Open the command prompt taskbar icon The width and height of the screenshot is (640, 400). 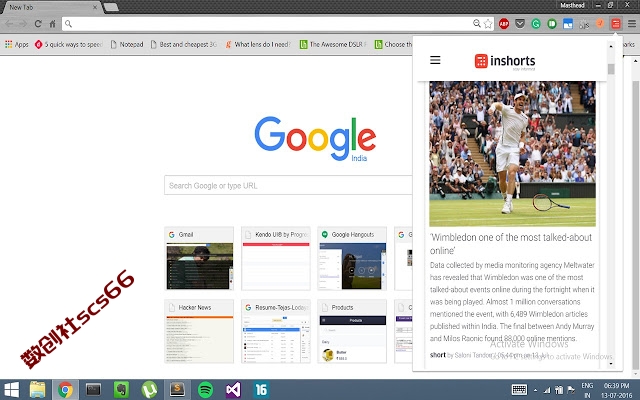[x=93, y=390]
